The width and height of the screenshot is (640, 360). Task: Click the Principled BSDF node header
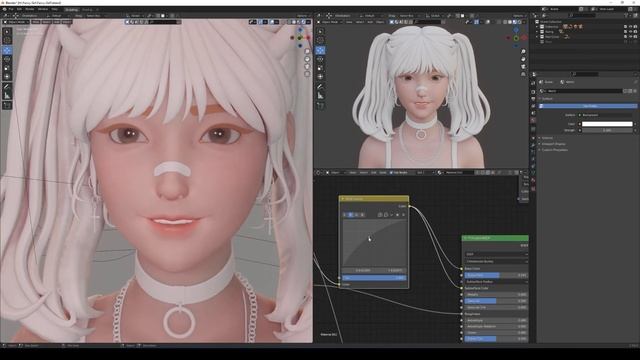[x=495, y=238]
